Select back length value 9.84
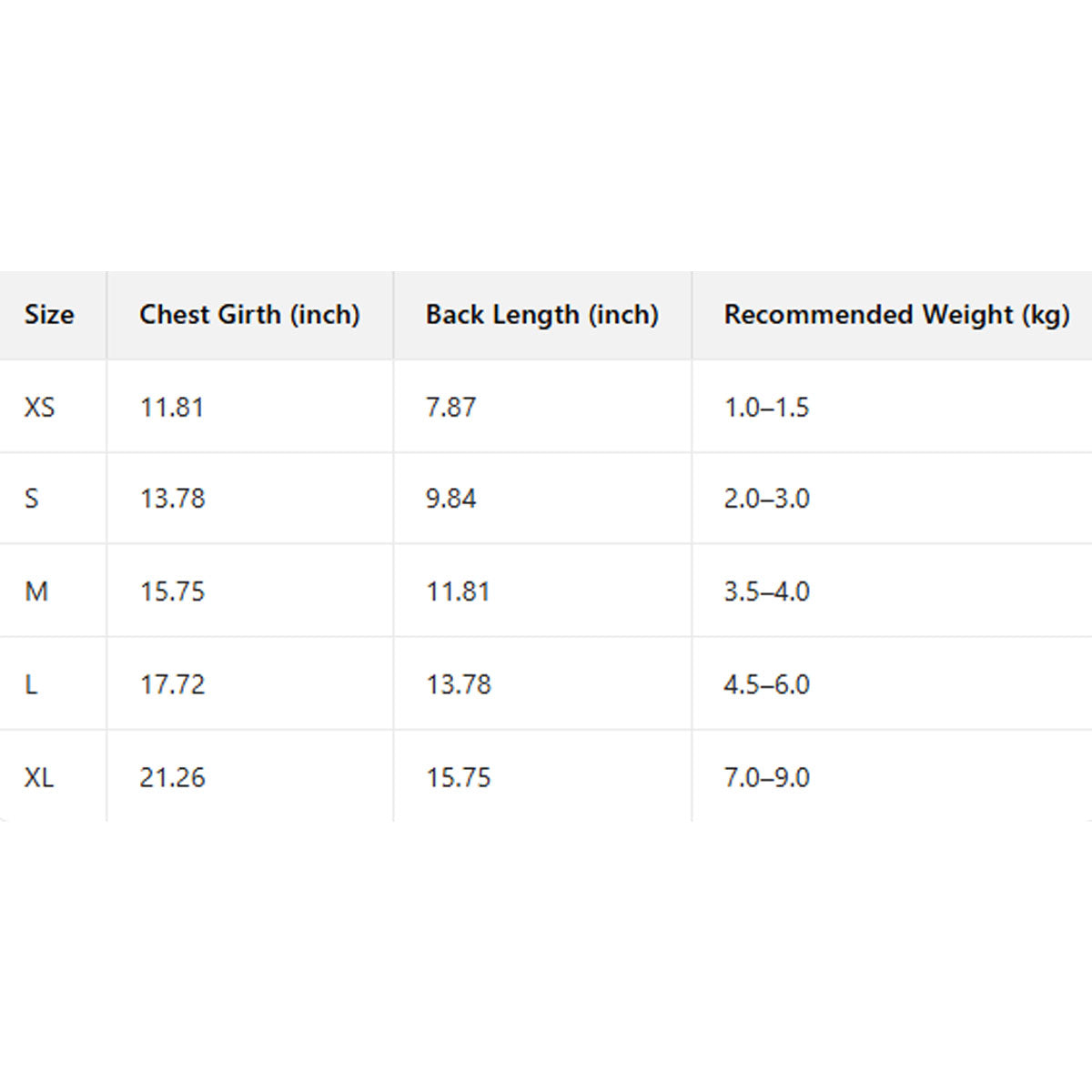1092x1092 pixels. click(x=450, y=499)
